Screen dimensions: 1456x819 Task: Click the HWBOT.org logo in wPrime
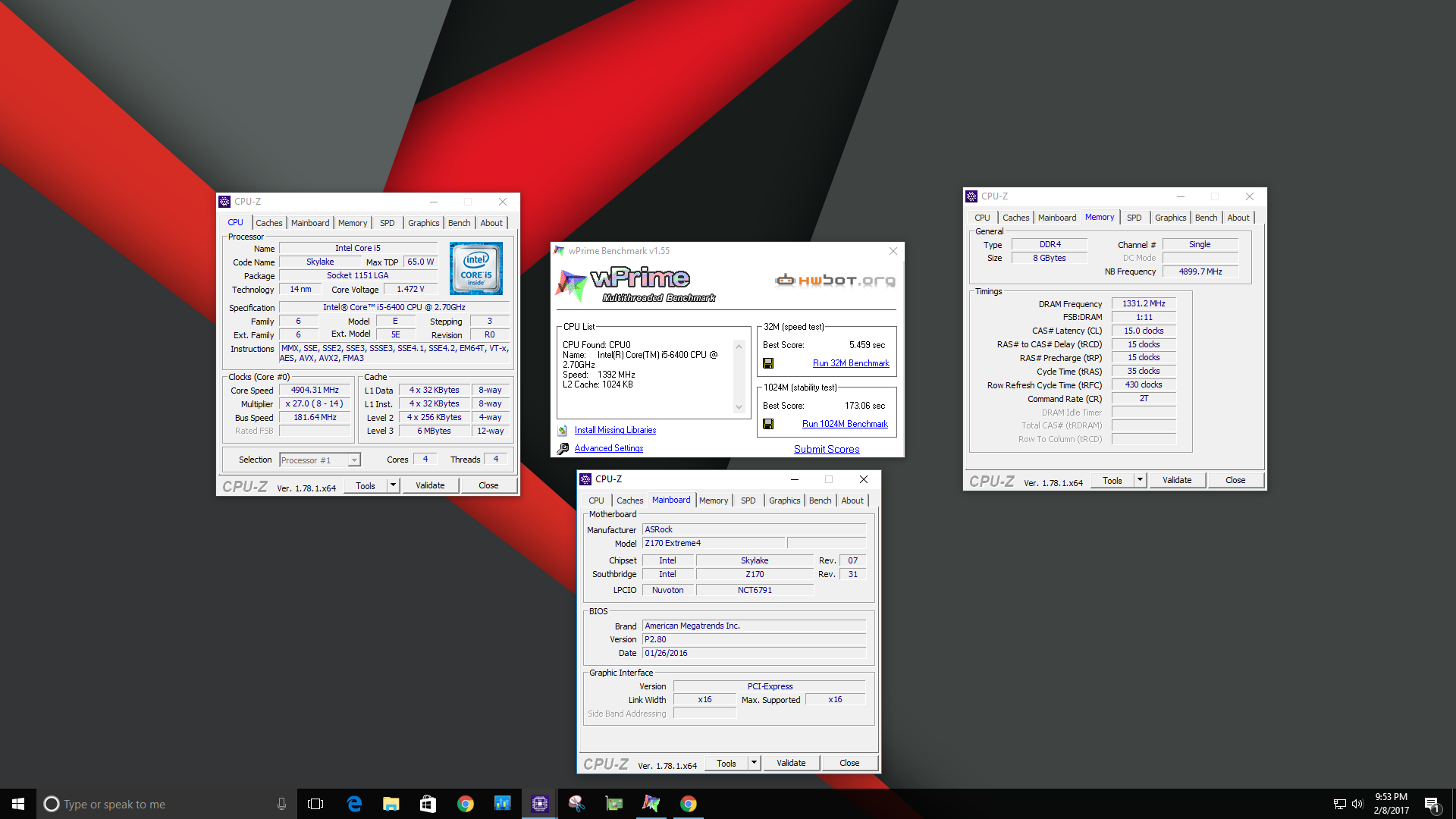pyautogui.click(x=835, y=281)
